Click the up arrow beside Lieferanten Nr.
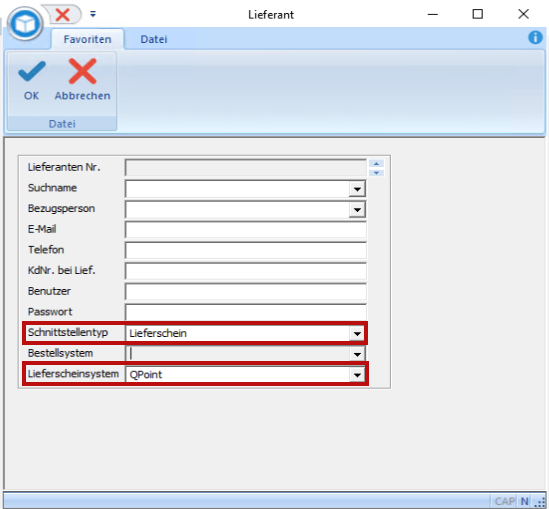This screenshot has height=509, width=549. [376, 163]
